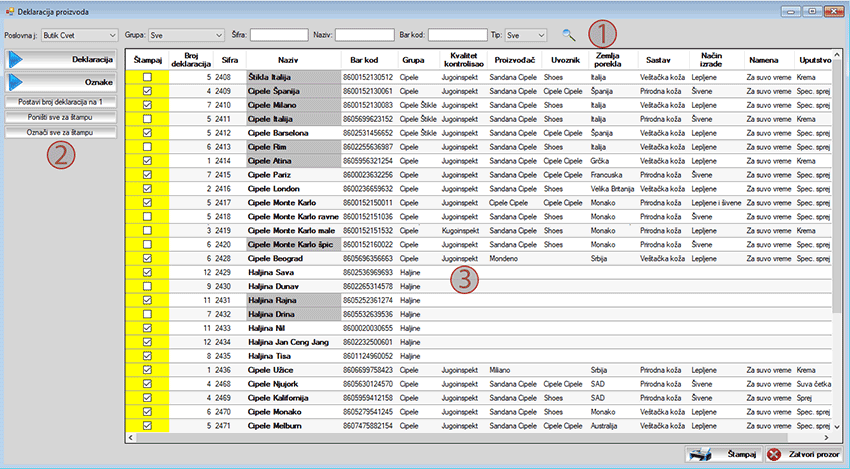The width and height of the screenshot is (850, 469).
Task: Select the Cipele Barselona name cell
Action: coord(293,133)
